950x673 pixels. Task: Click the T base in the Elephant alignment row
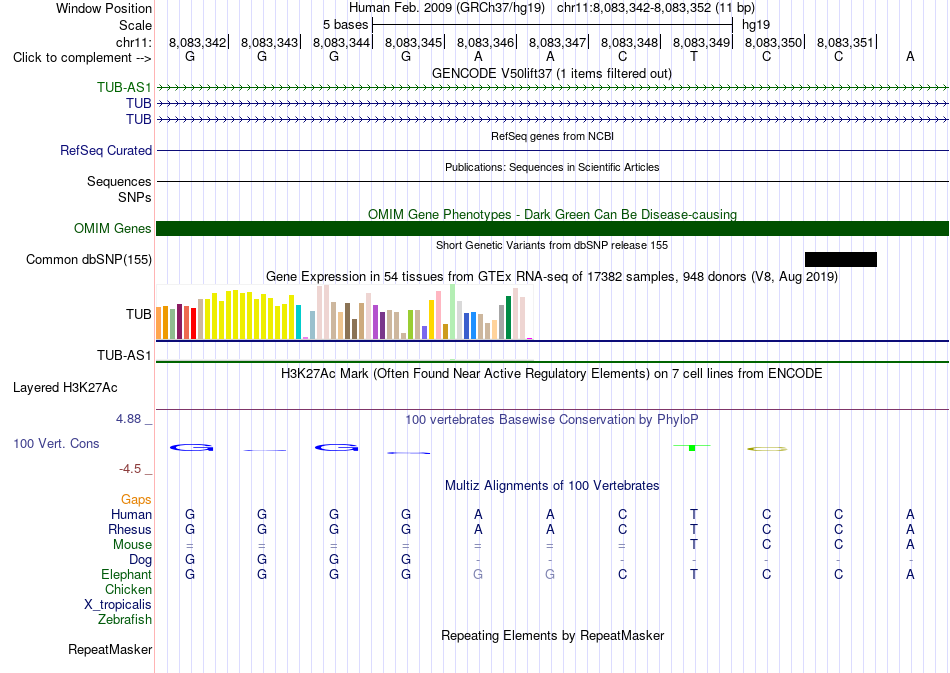(x=694, y=574)
